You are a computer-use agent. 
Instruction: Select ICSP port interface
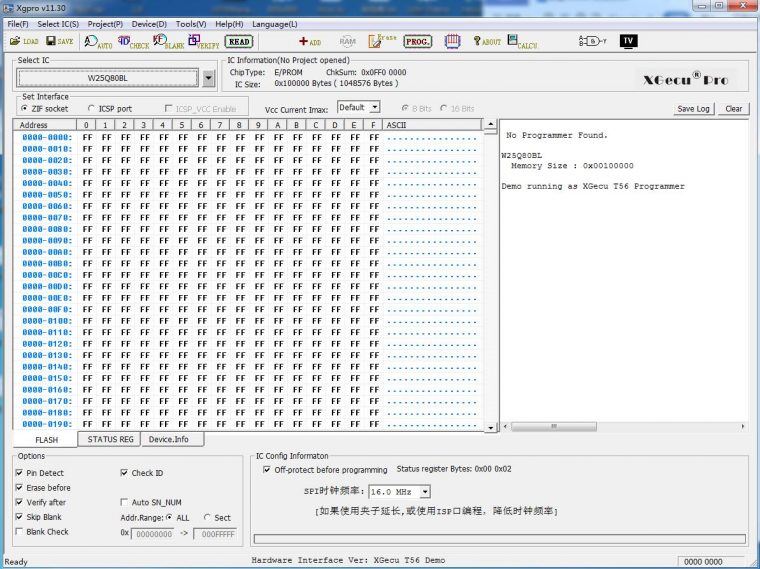point(110,109)
